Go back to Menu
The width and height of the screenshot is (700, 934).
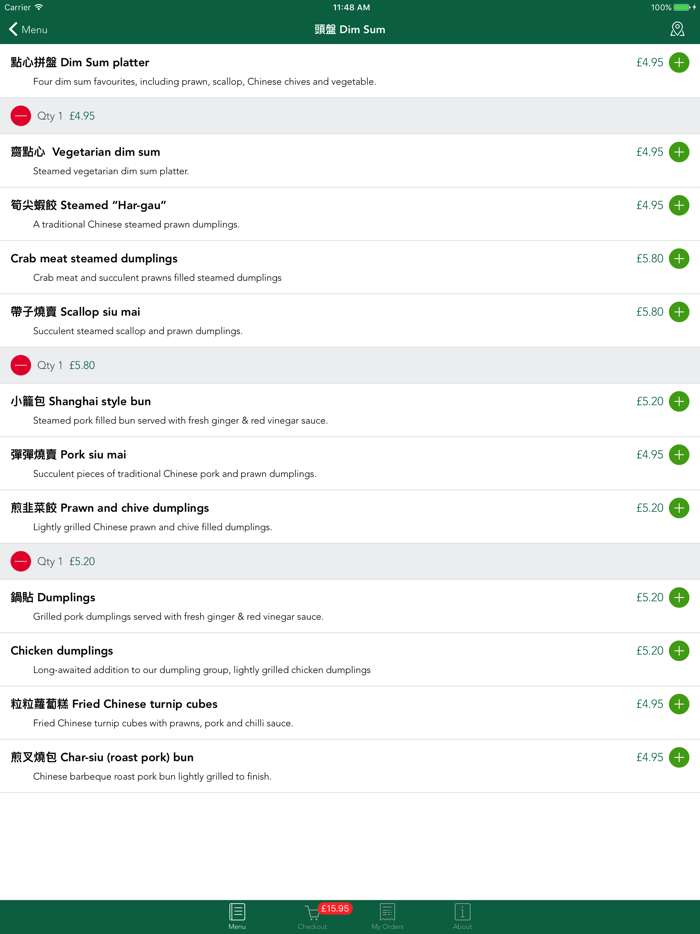point(28,29)
